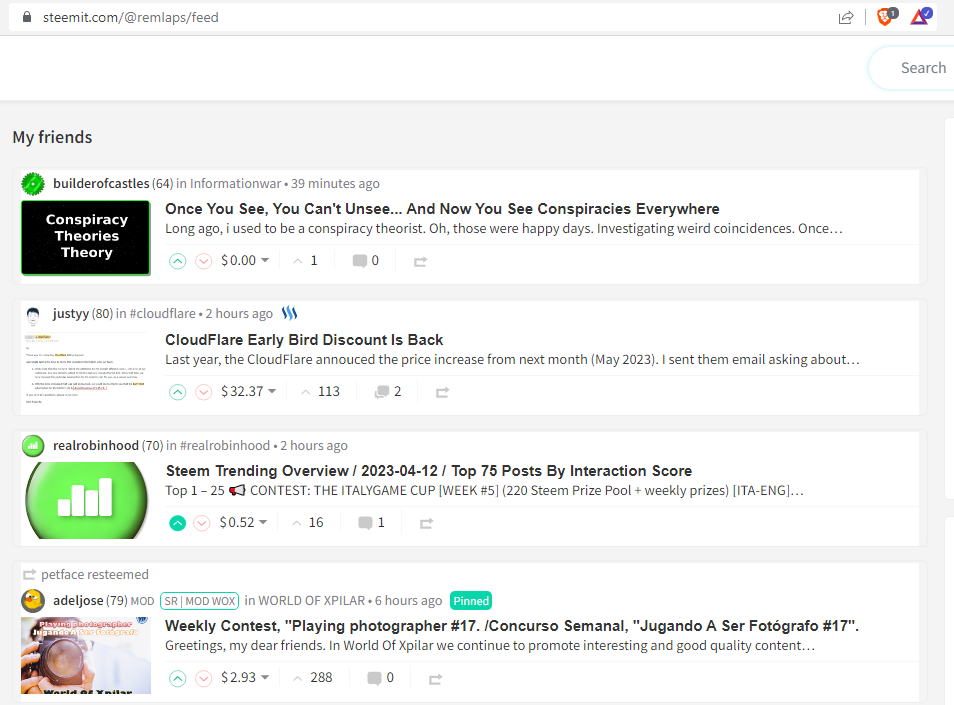
Task: Click the steemit.com address bar URL
Action: click(131, 17)
